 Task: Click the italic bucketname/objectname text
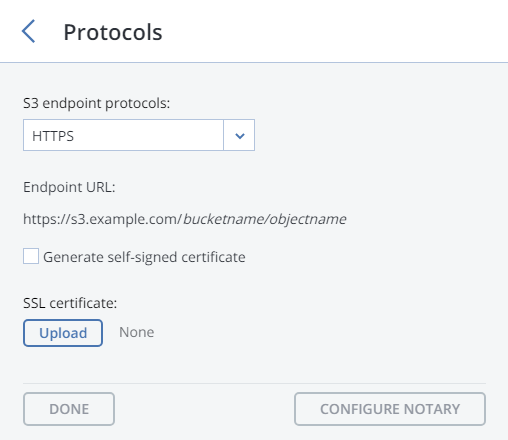point(265,220)
